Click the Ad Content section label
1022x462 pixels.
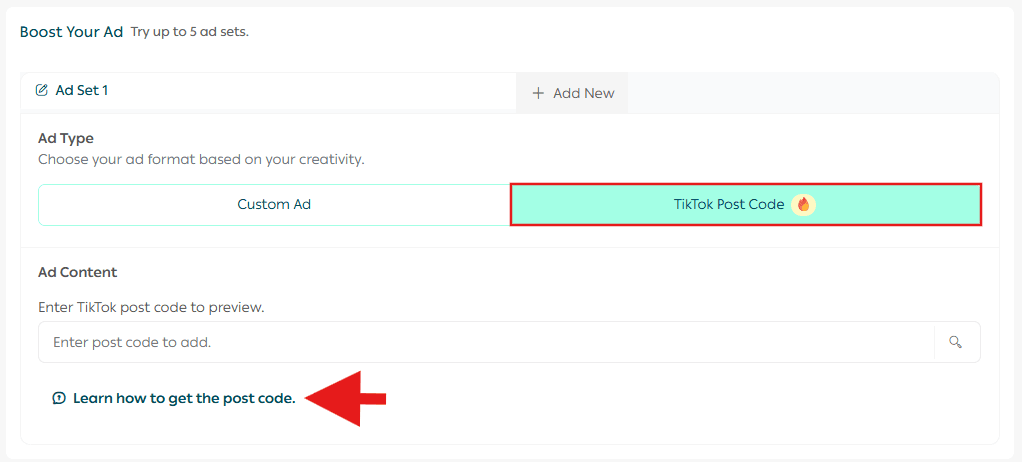click(x=77, y=272)
